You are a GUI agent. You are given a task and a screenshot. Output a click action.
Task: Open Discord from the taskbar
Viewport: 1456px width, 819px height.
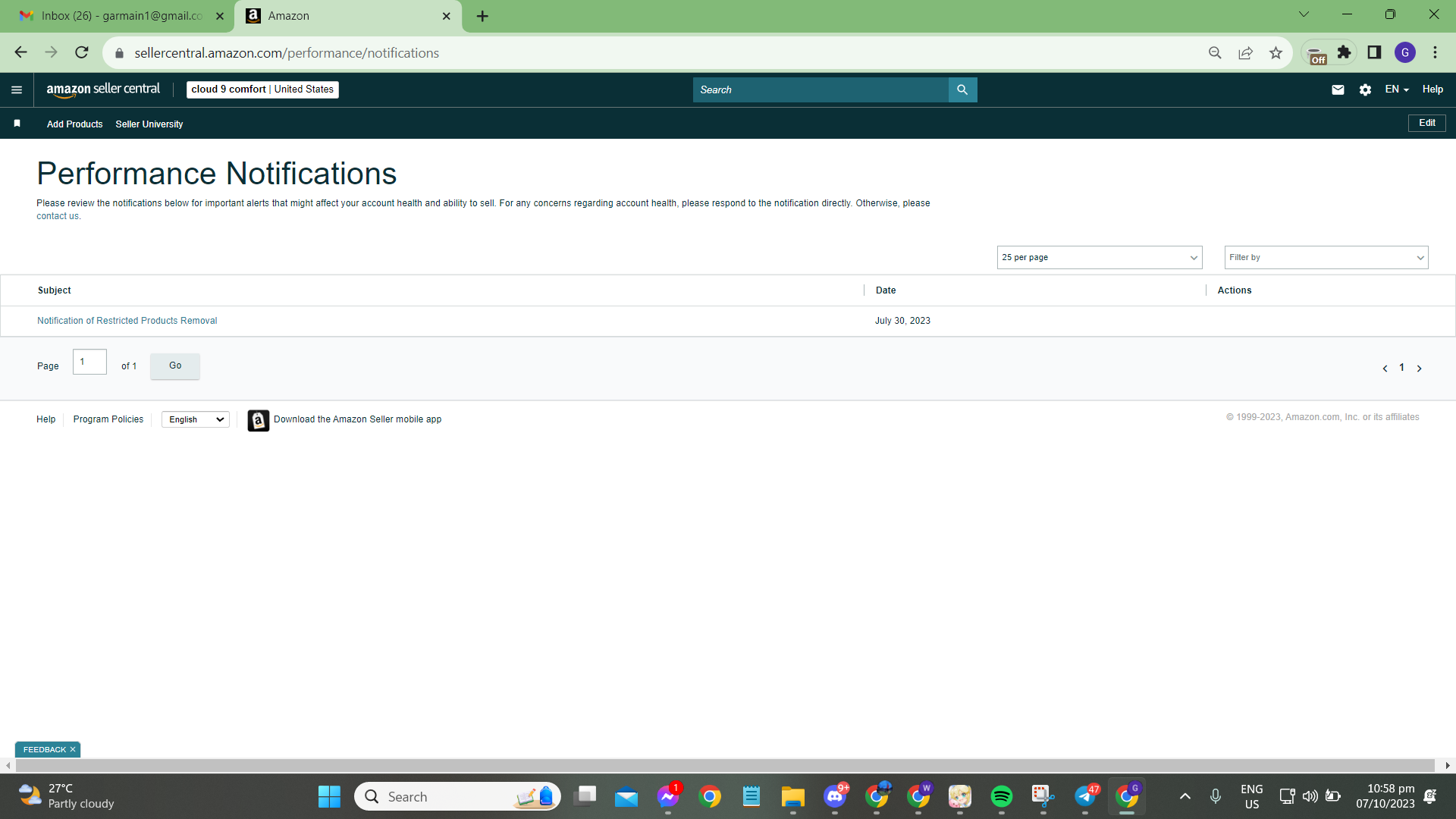point(835,796)
